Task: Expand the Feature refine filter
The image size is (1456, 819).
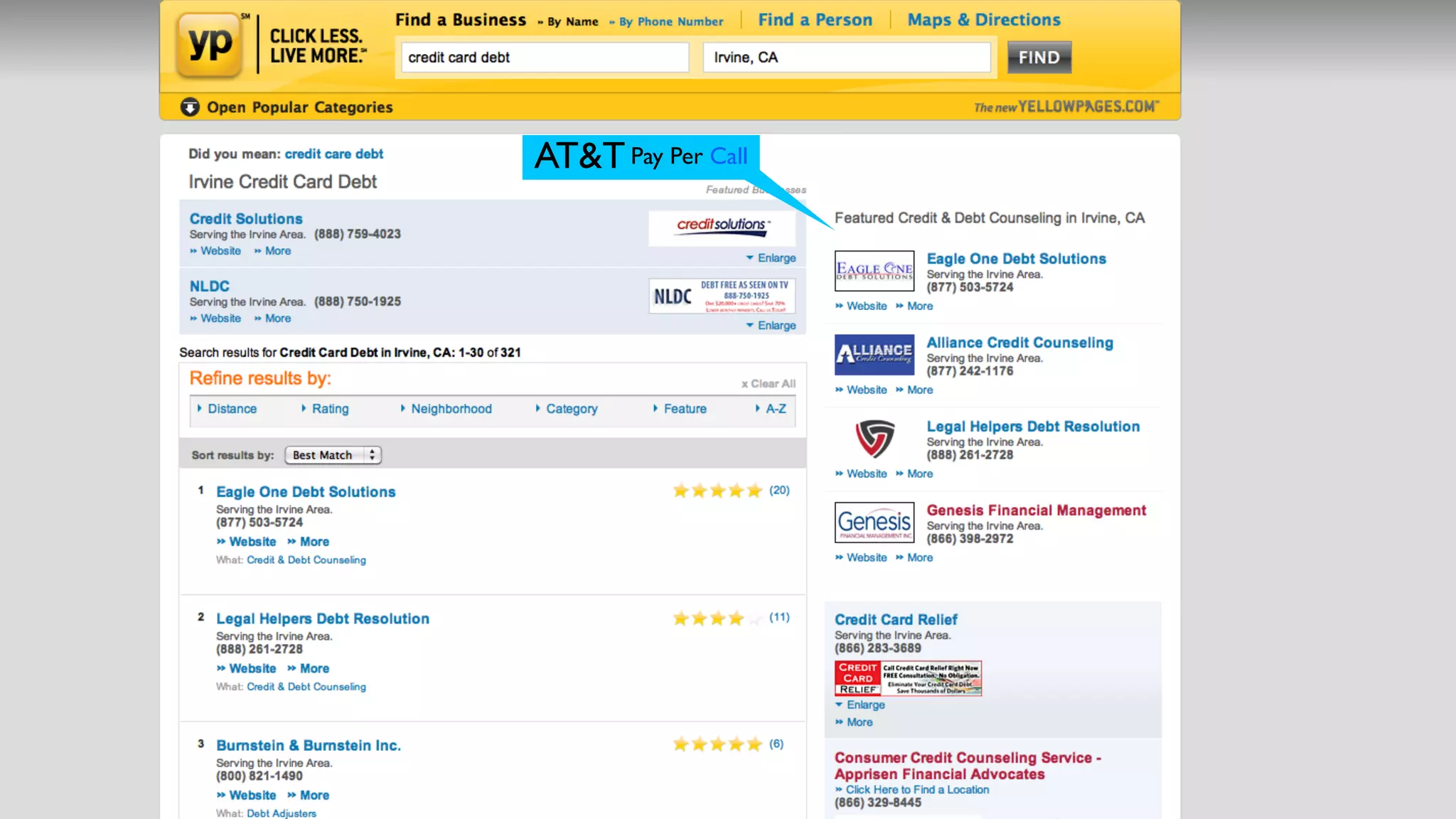Action: (685, 409)
